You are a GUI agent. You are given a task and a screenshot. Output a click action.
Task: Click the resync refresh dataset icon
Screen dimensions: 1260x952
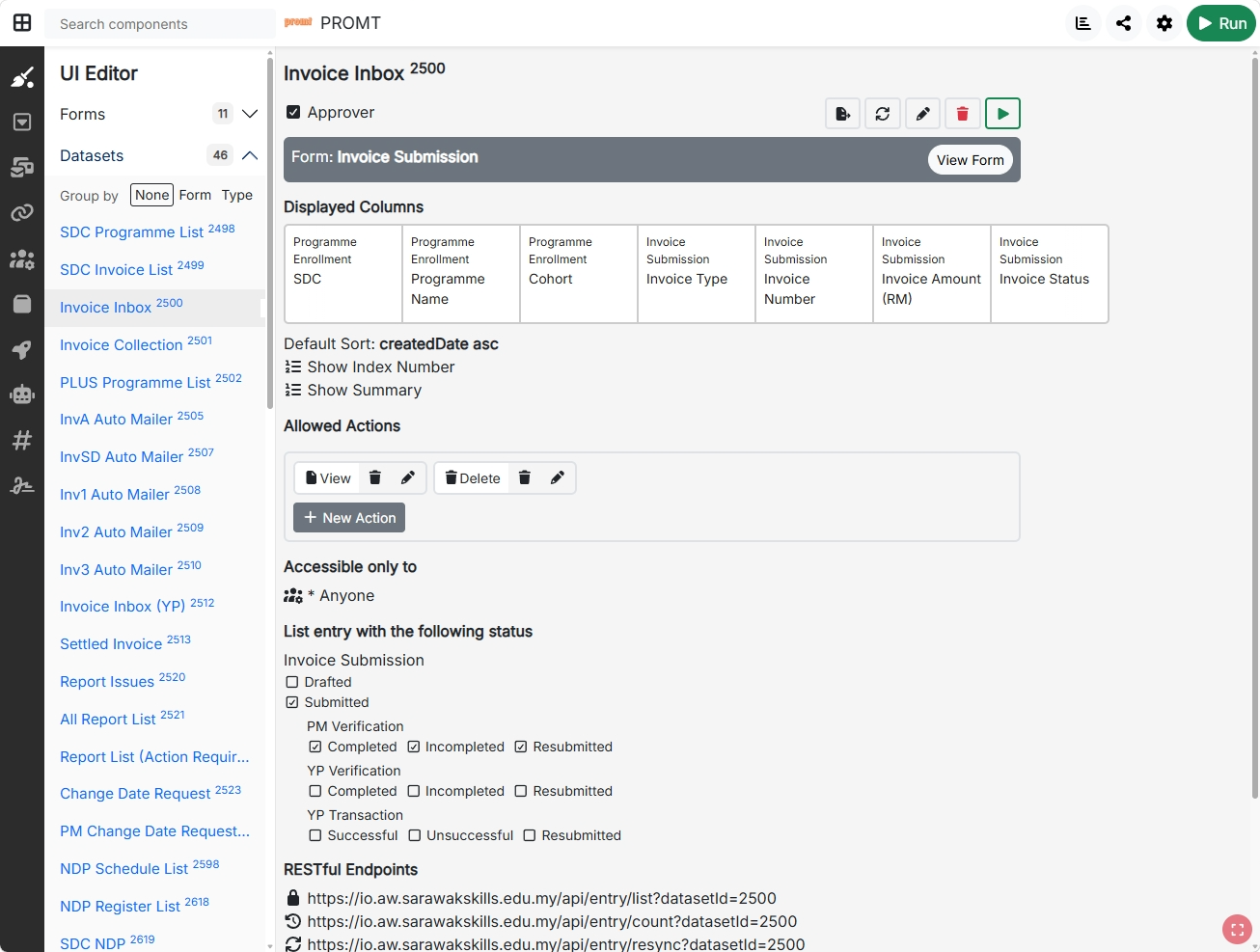[883, 114]
